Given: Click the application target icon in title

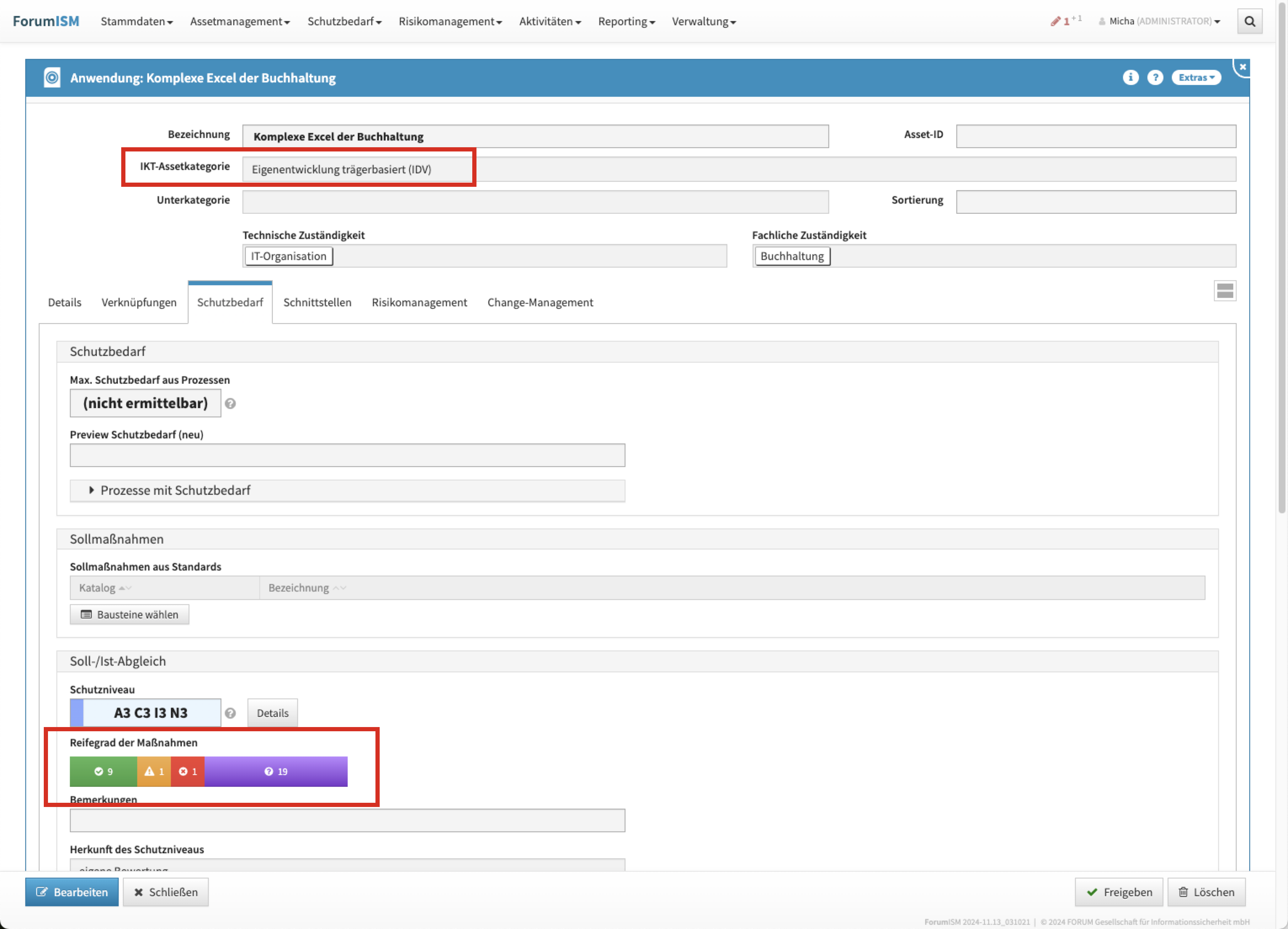Looking at the screenshot, I should [x=52, y=77].
